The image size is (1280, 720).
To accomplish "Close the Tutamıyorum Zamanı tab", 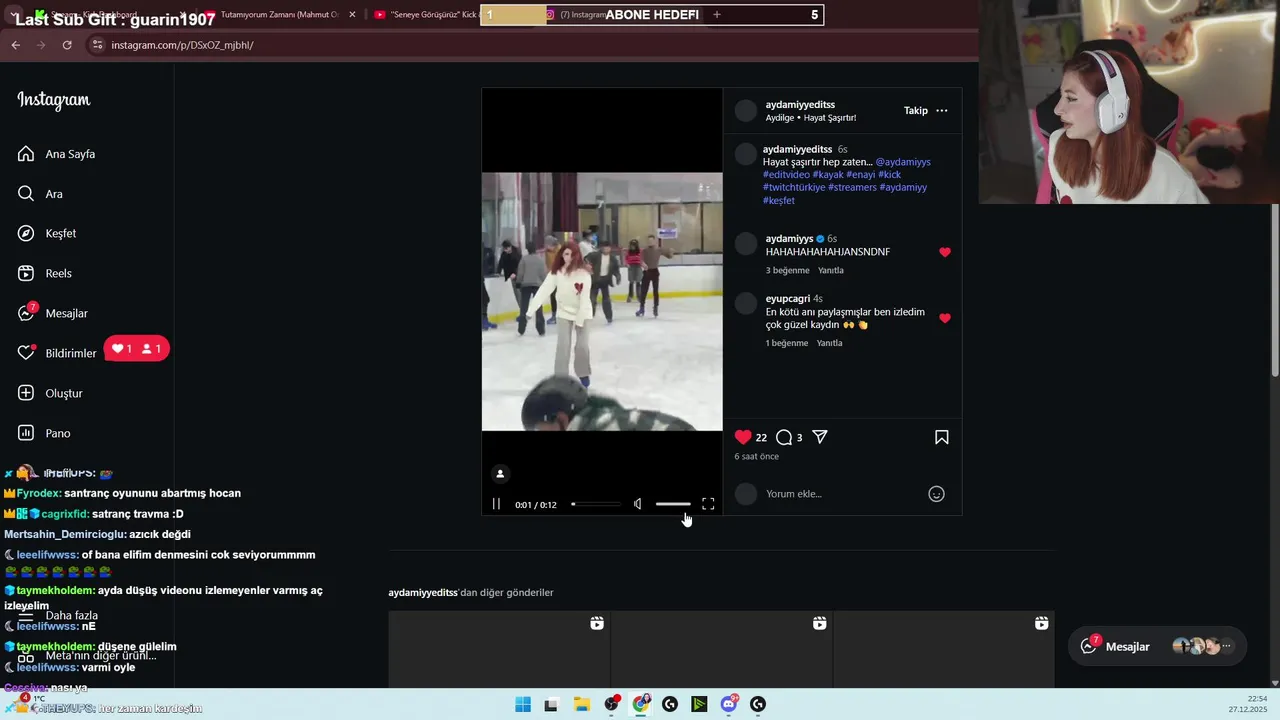I will pyautogui.click(x=352, y=15).
